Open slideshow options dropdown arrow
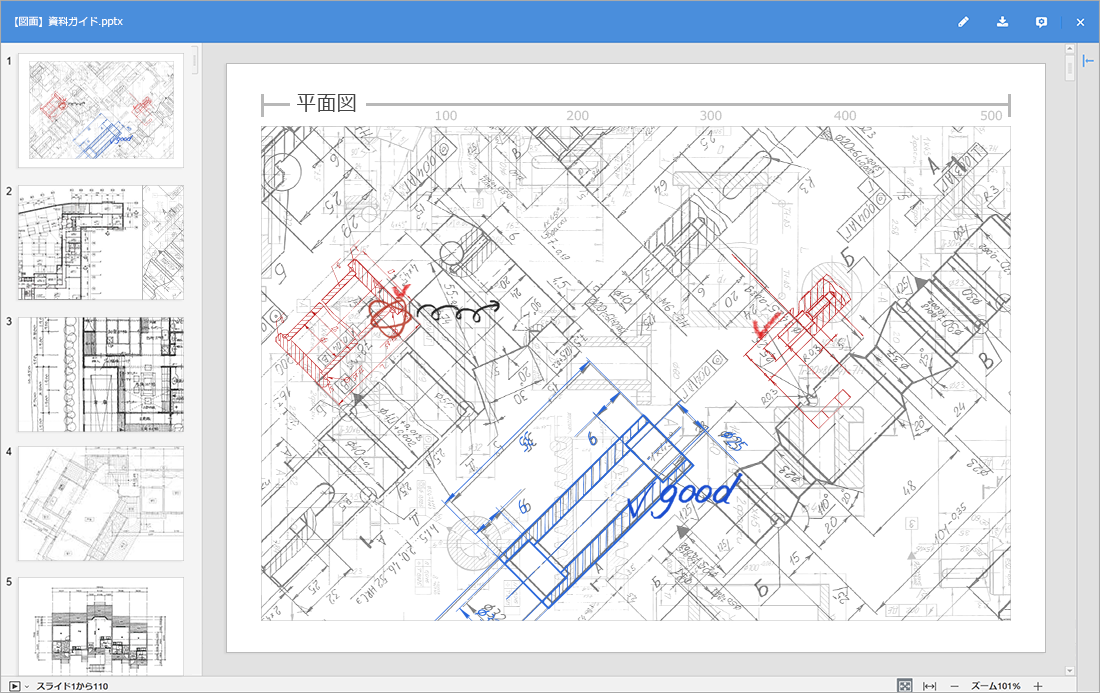1100x693 pixels. point(27,686)
